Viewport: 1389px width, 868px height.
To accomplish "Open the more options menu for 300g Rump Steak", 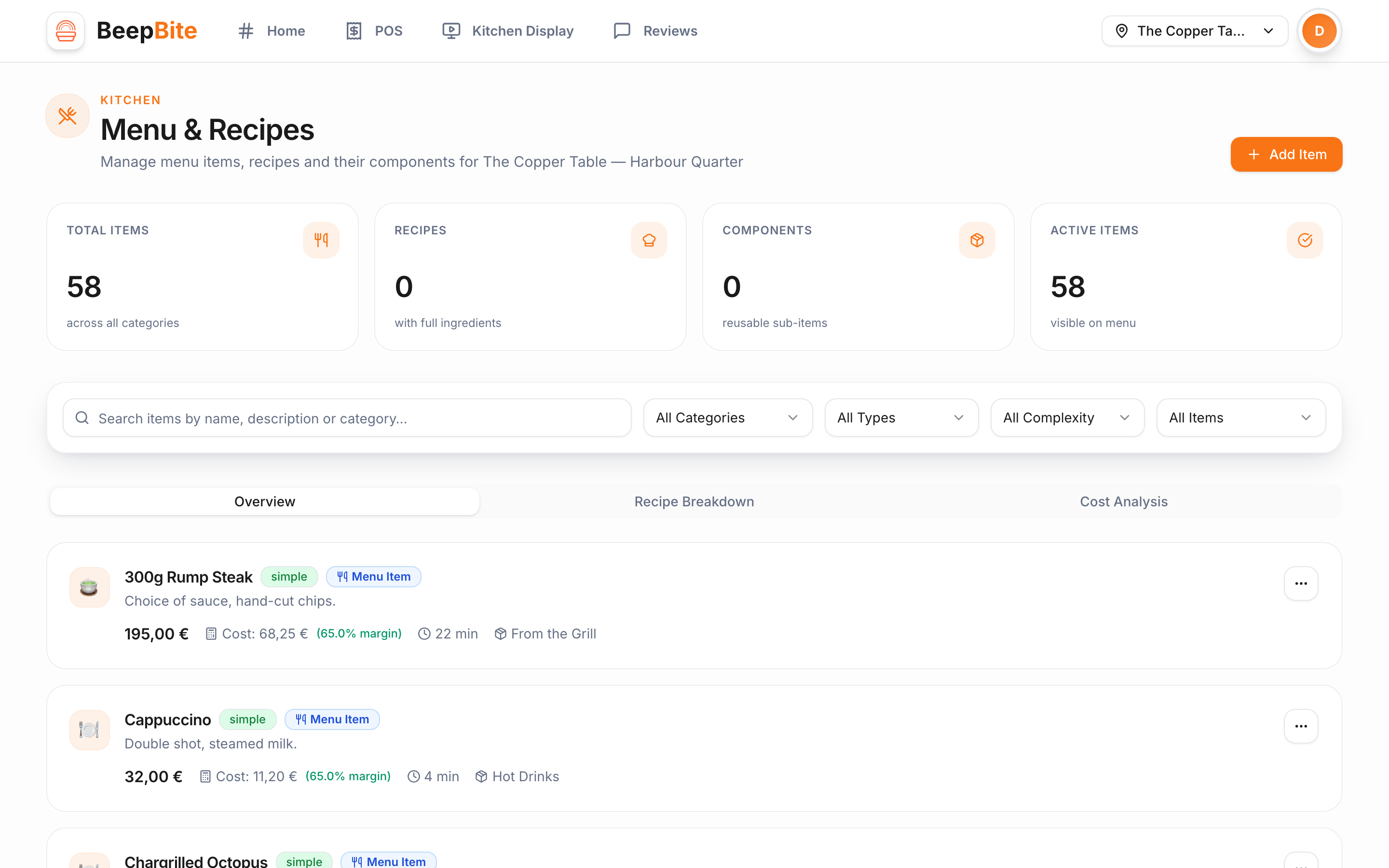I will click(x=1301, y=584).
